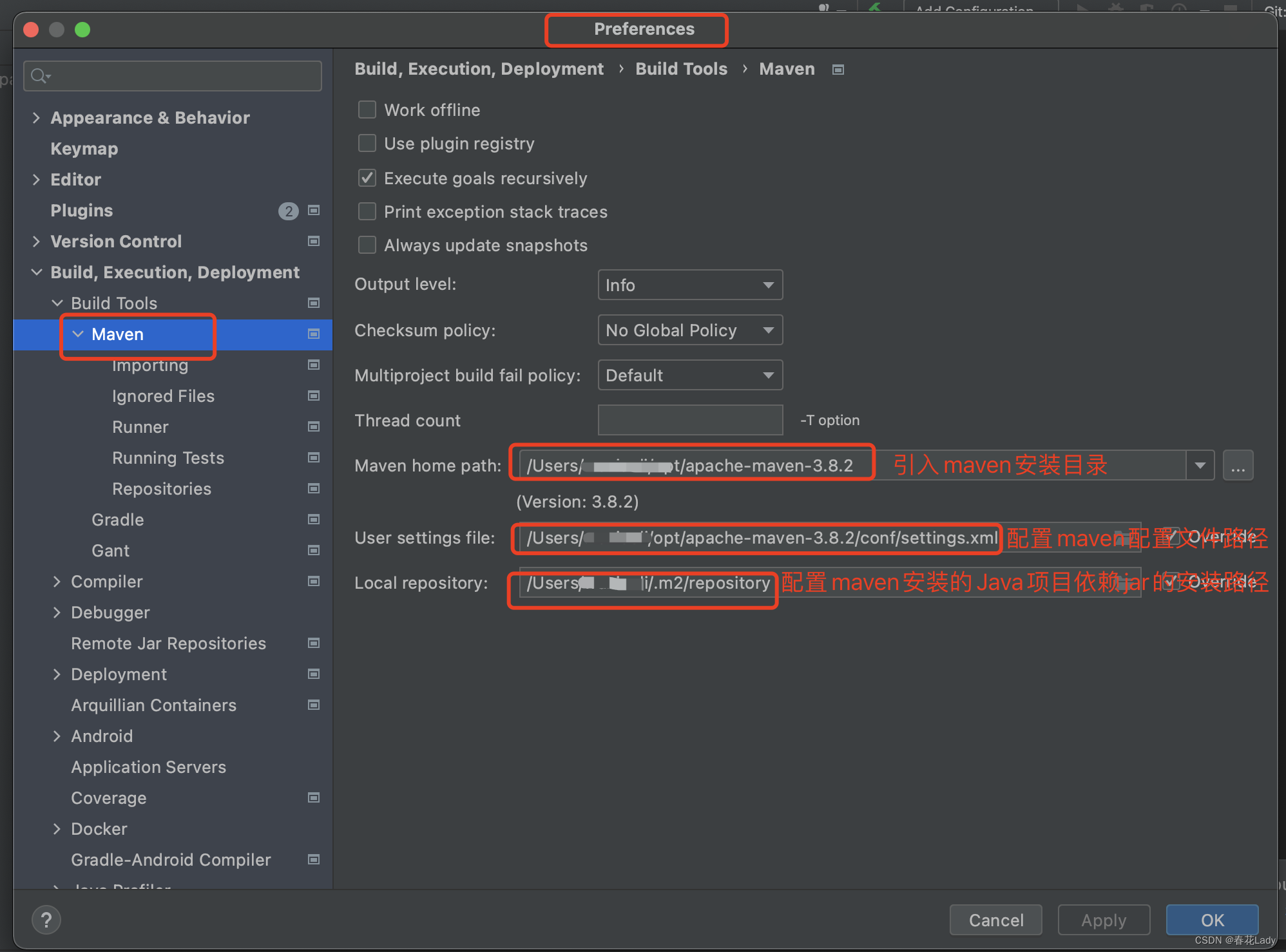Click browse button for Maven home path
This screenshot has width=1286, height=952.
(1238, 466)
